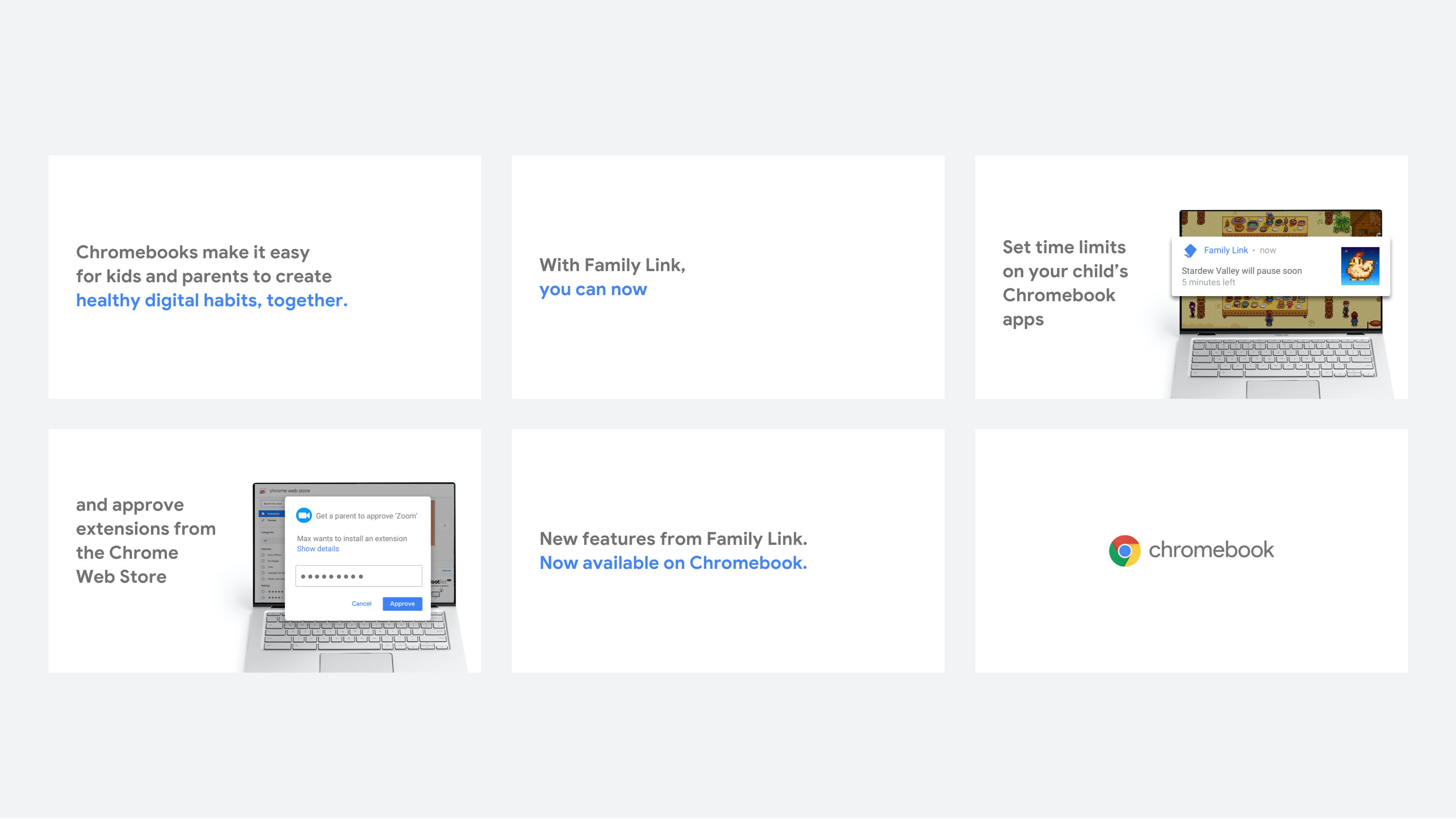
Task: Click 'Stardew Valley will pause soon' text
Action: pos(1241,271)
